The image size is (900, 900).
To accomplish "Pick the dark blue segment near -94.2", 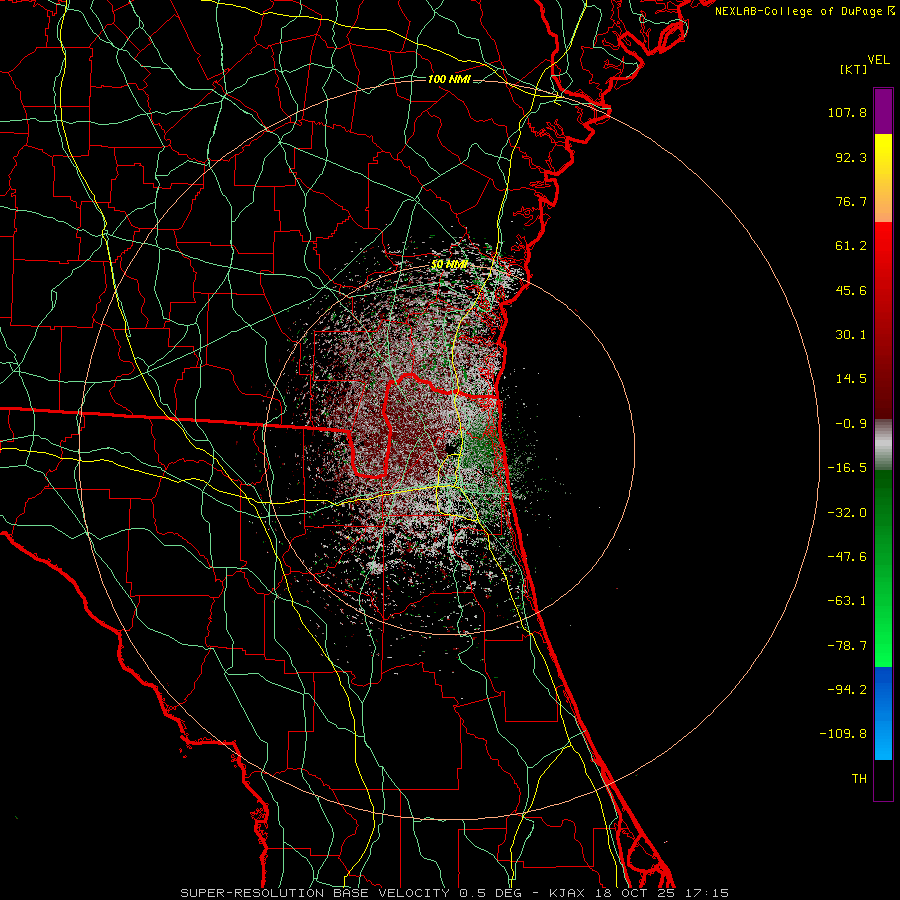I will (x=883, y=689).
